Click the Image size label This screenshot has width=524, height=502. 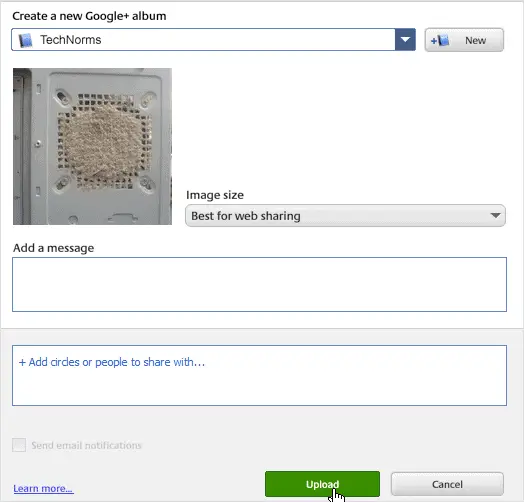point(215,195)
